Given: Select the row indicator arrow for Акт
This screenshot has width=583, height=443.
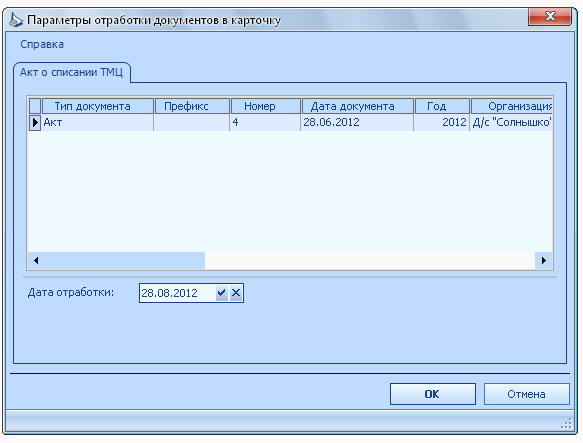Looking at the screenshot, I should pos(35,122).
